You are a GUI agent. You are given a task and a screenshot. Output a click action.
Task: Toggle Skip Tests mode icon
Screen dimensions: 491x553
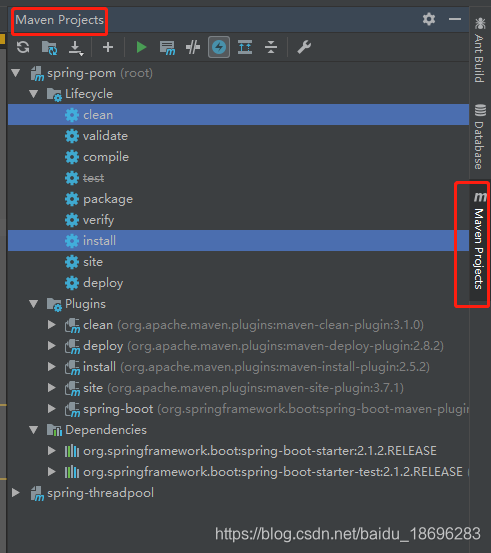(x=193, y=47)
